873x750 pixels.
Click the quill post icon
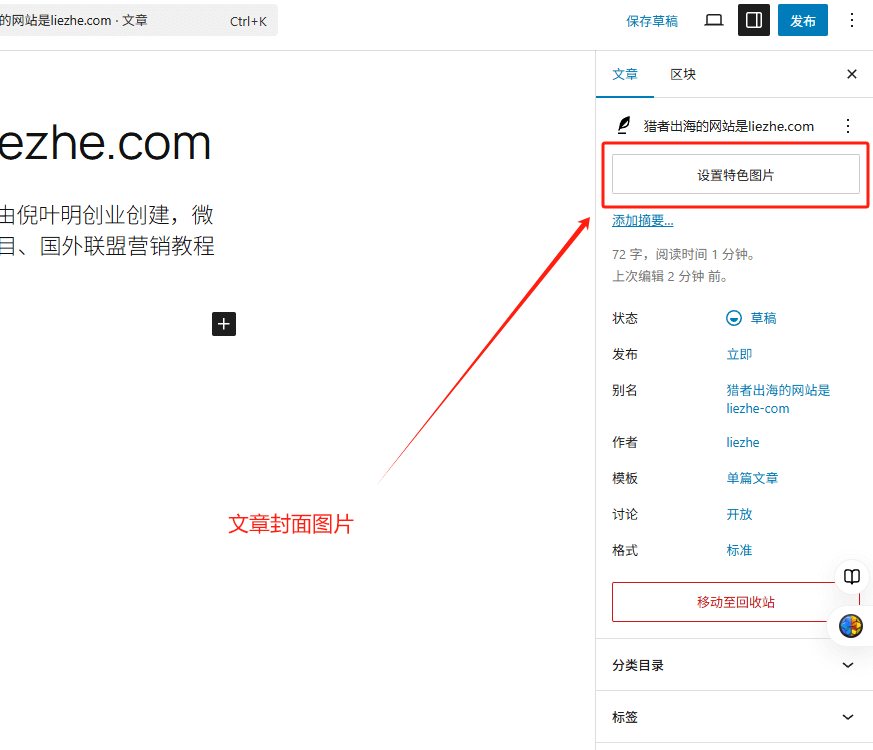624,126
